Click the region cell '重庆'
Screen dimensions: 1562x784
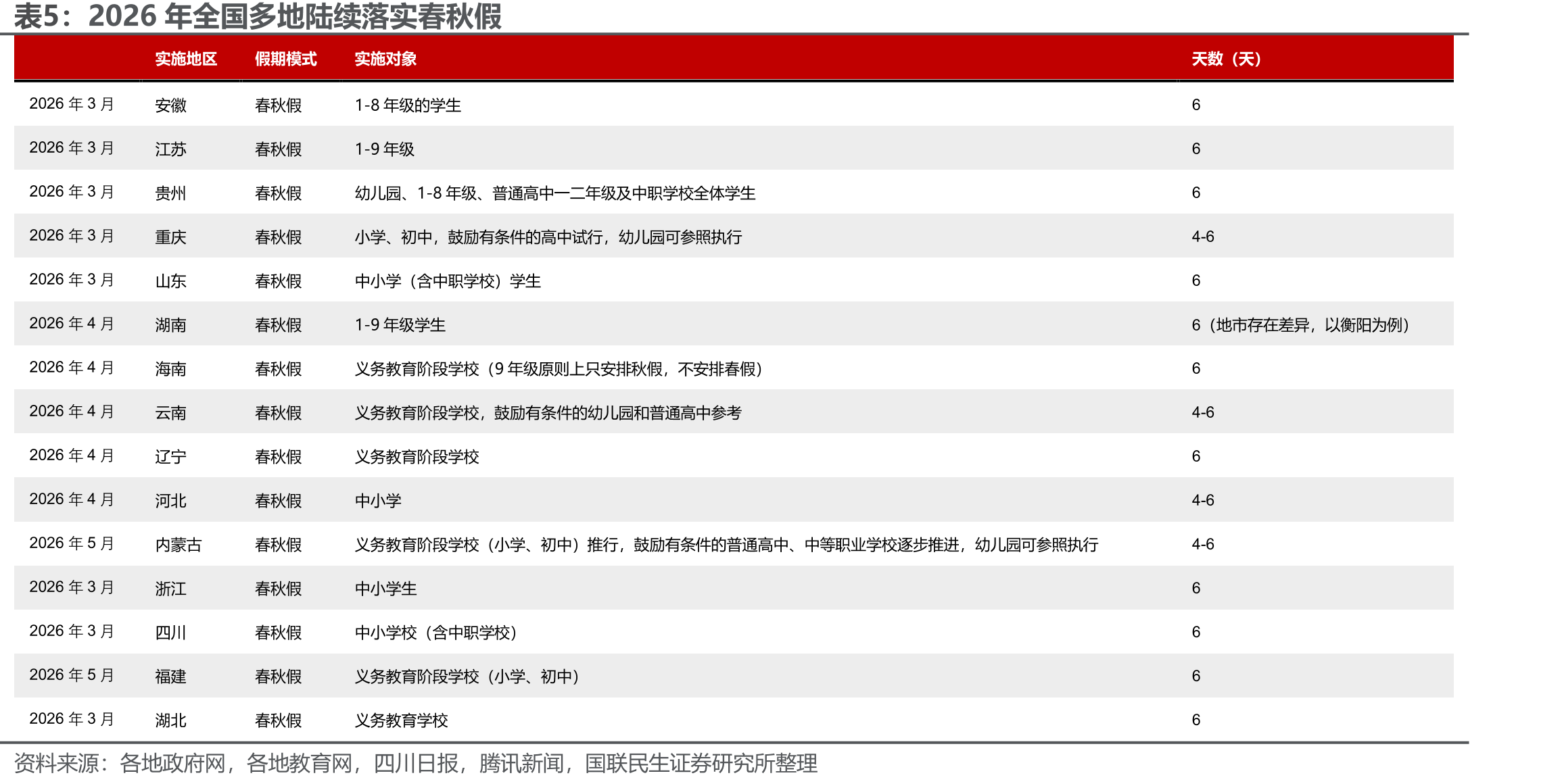pyautogui.click(x=170, y=237)
